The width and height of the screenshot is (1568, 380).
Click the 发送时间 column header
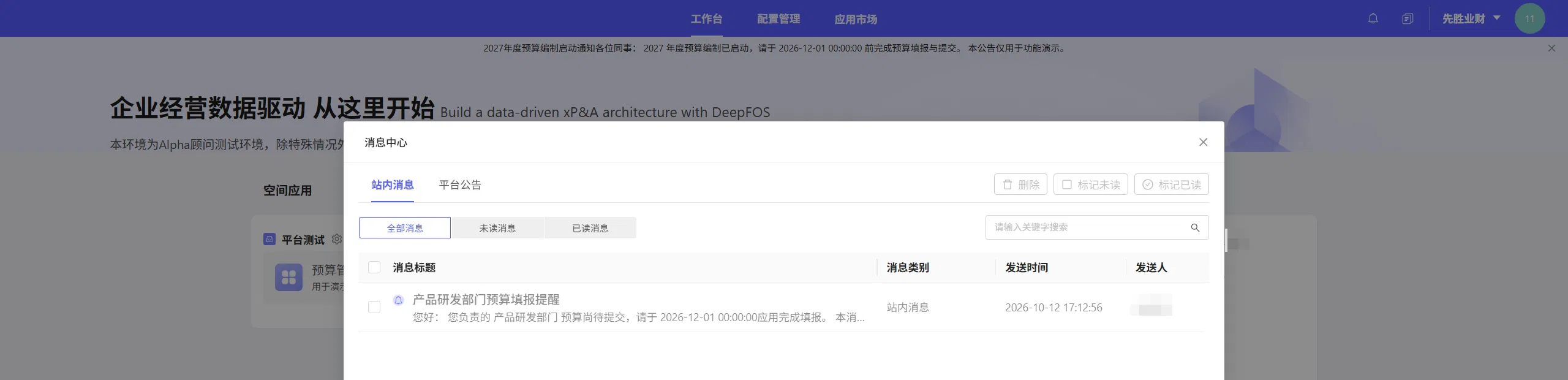point(1027,267)
